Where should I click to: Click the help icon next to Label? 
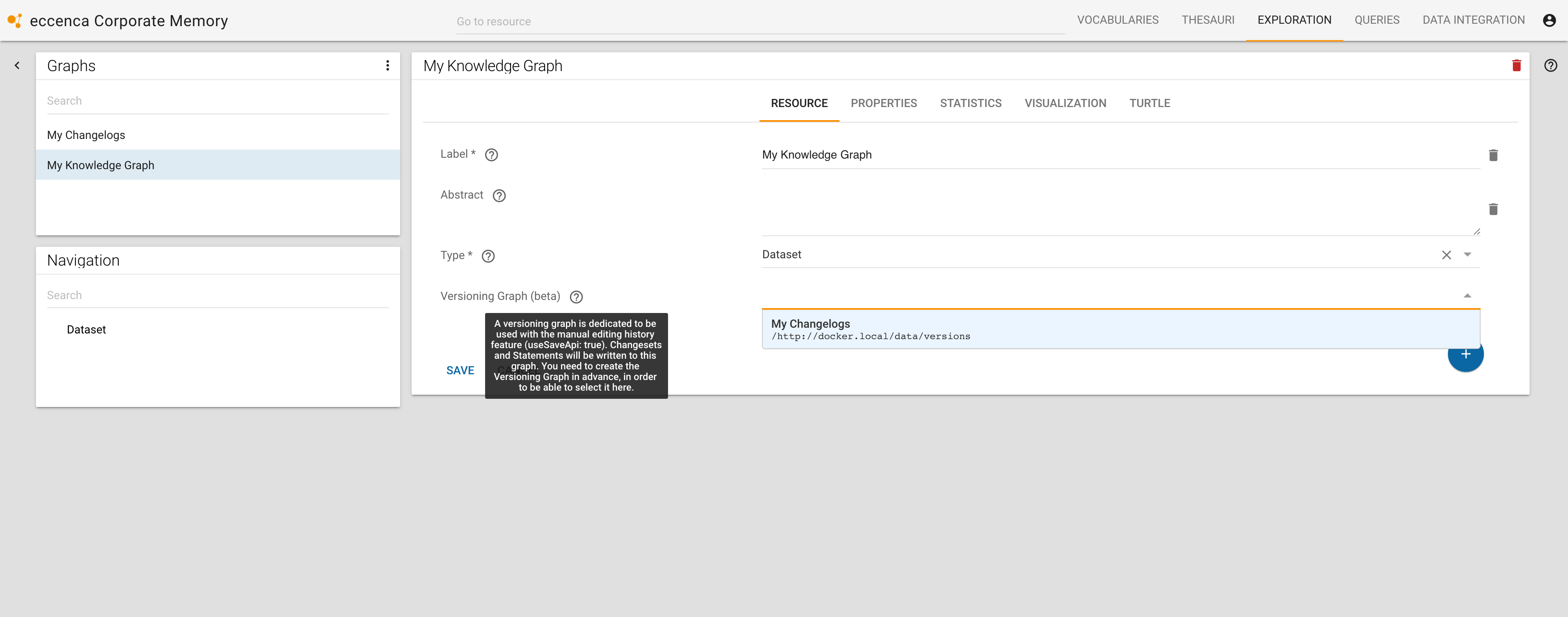tap(491, 155)
